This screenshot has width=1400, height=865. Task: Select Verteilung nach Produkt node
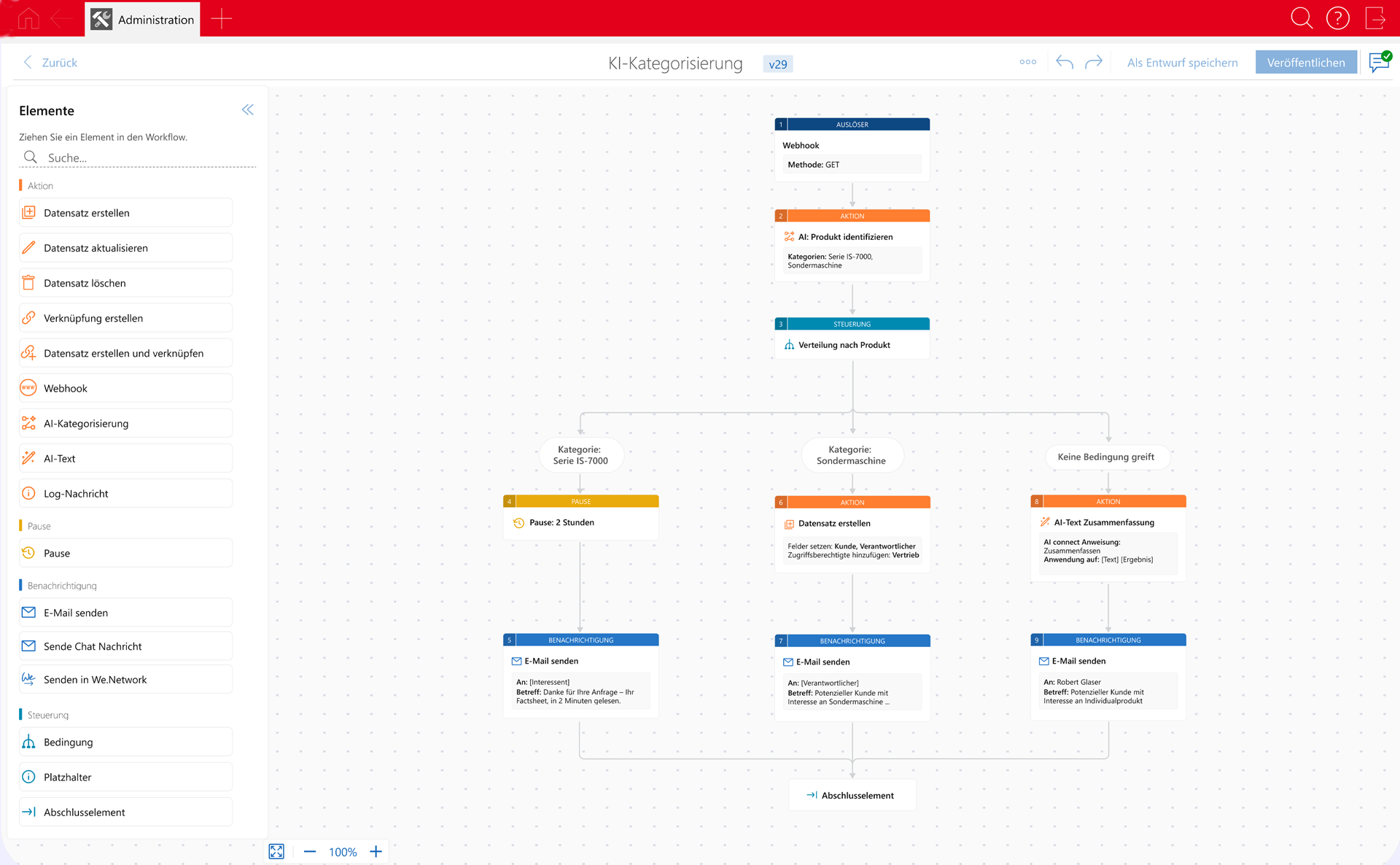(x=852, y=338)
